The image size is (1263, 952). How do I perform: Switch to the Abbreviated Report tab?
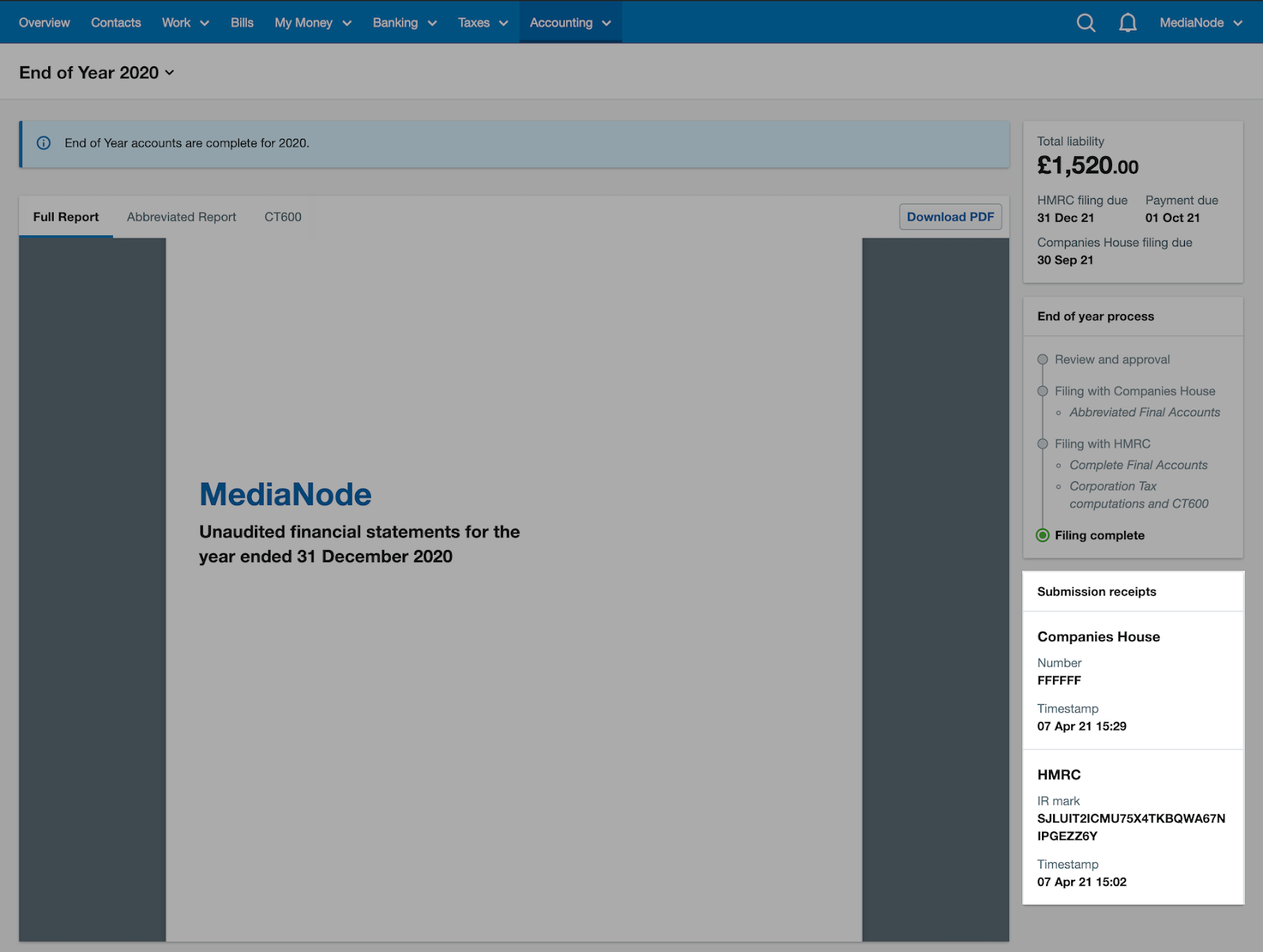[182, 217]
